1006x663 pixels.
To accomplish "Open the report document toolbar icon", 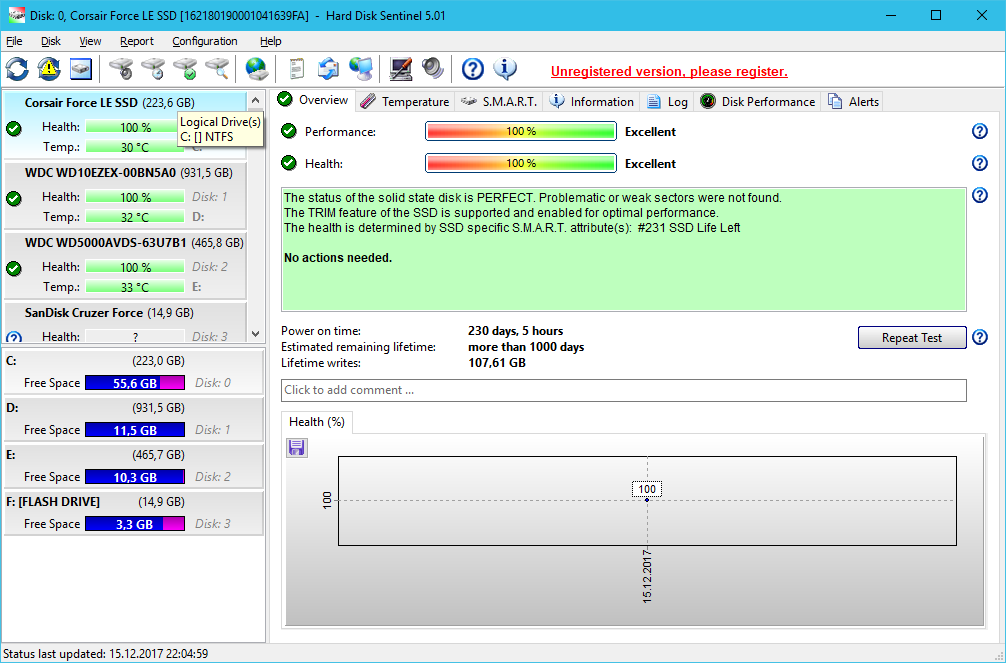I will (296, 69).
